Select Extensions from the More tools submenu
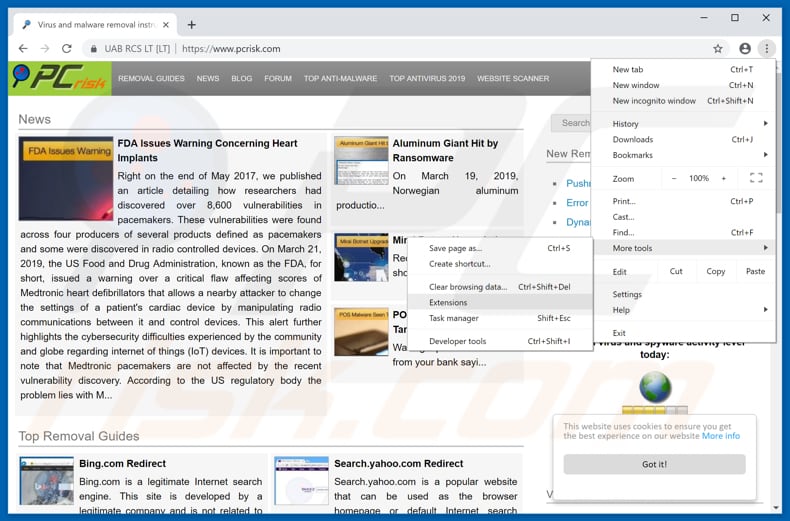The height and width of the screenshot is (521, 790). coord(448,302)
